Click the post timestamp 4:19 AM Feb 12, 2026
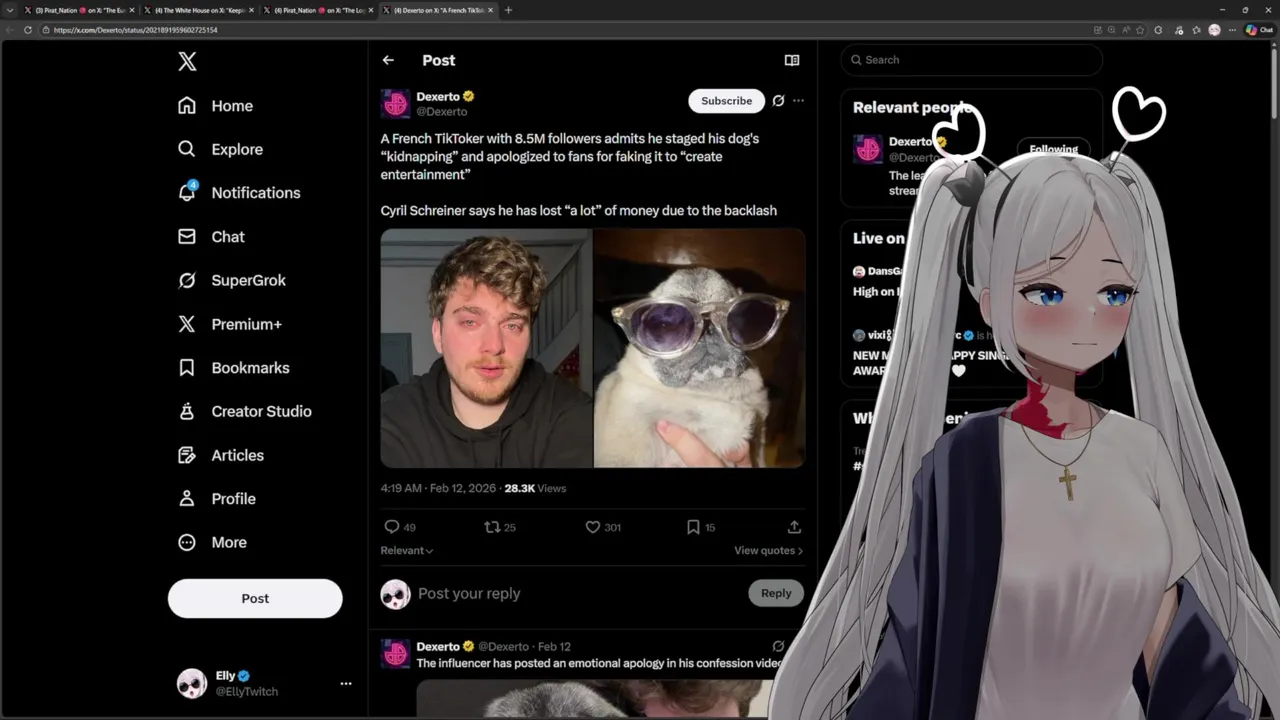 (x=438, y=488)
